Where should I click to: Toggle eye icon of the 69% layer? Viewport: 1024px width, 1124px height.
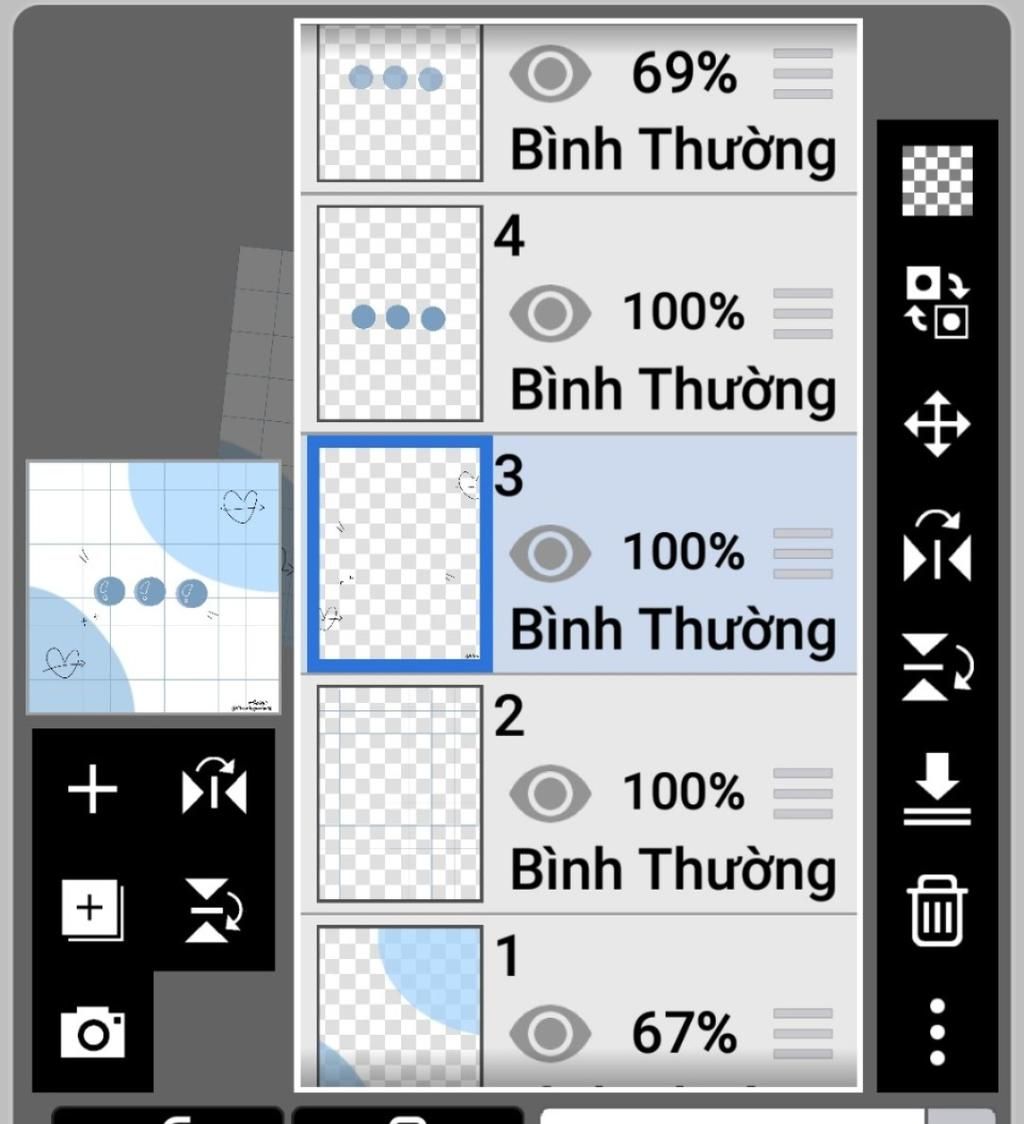coord(550,73)
